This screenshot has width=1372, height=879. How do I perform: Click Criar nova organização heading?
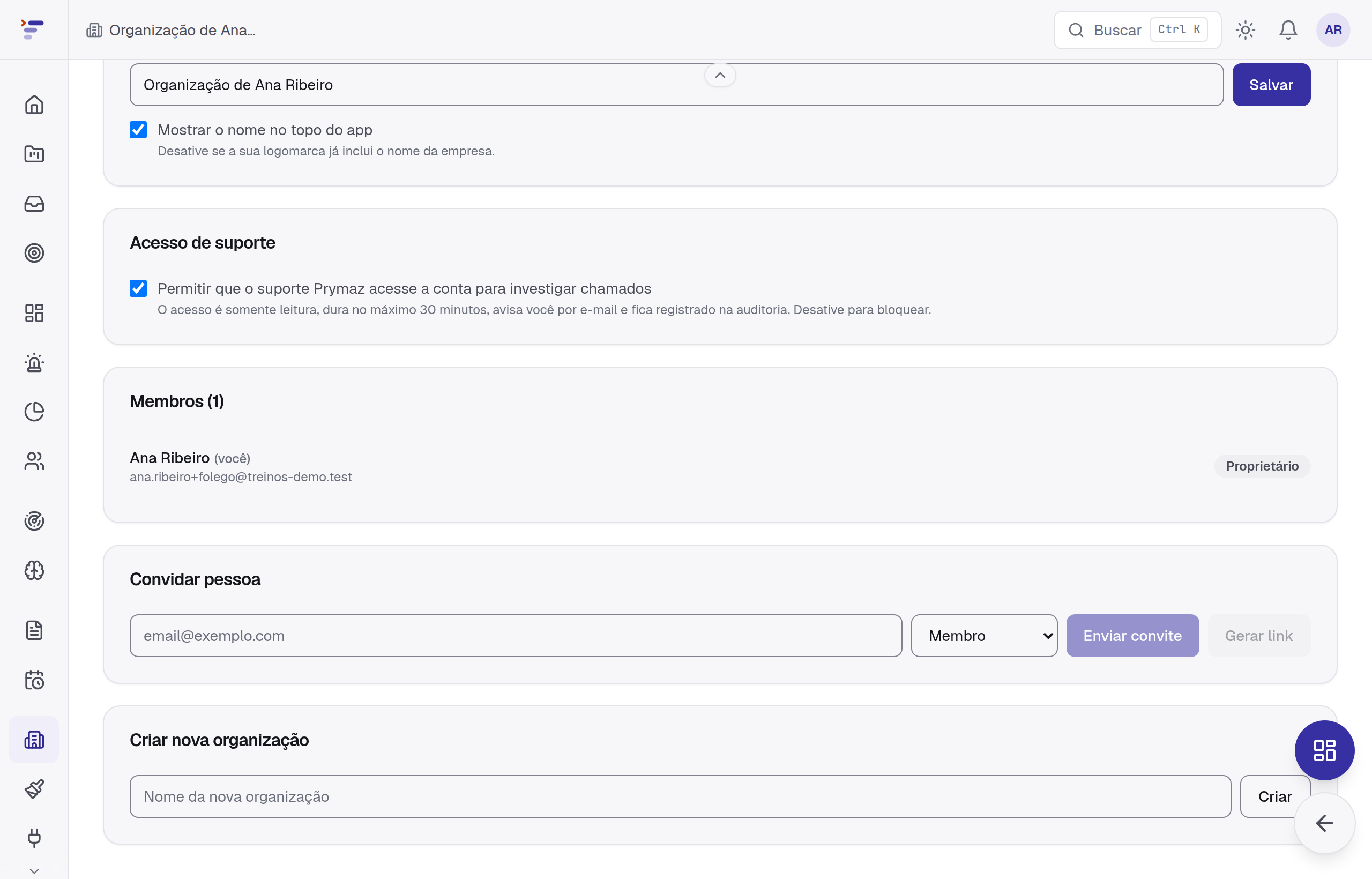click(219, 740)
